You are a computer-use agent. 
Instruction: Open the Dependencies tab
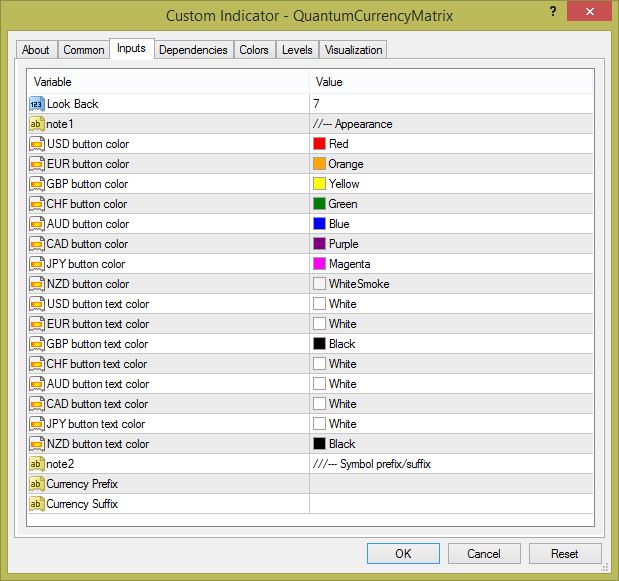194,50
